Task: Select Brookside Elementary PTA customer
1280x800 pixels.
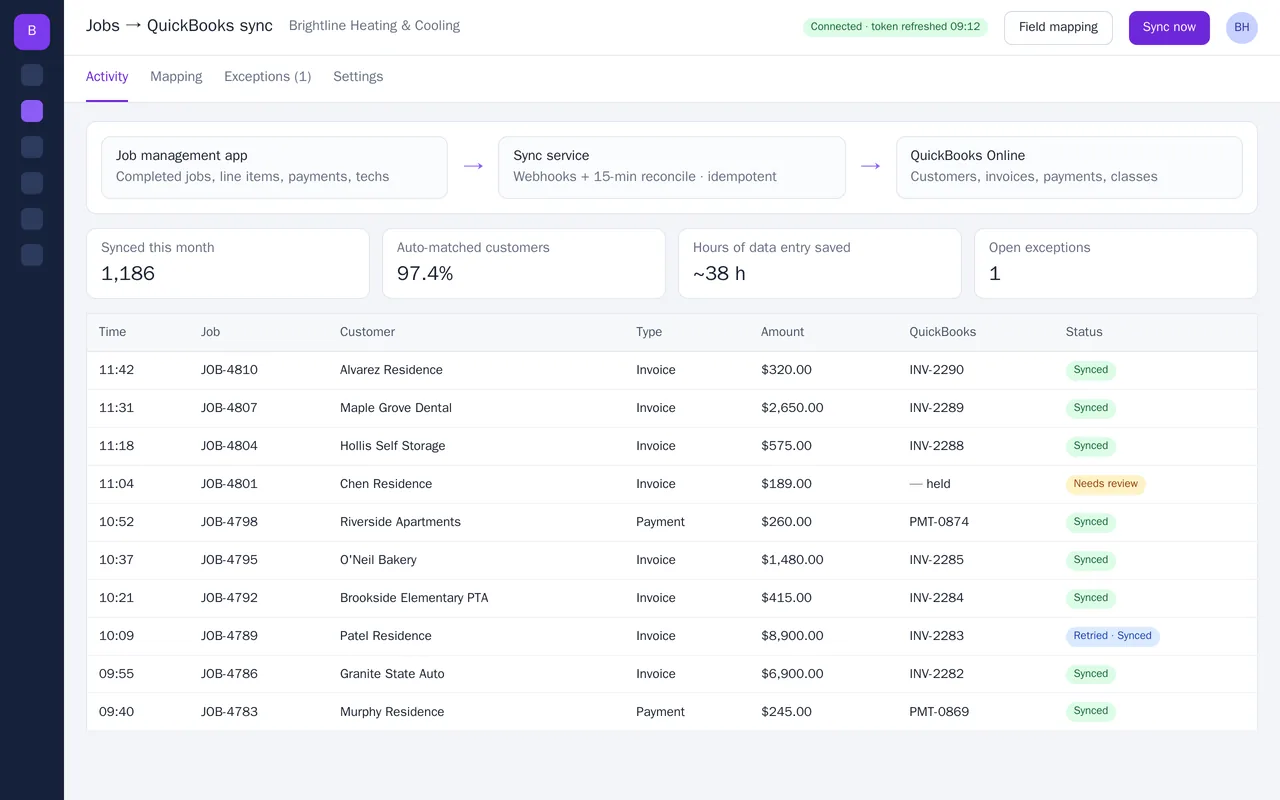Action: click(414, 598)
